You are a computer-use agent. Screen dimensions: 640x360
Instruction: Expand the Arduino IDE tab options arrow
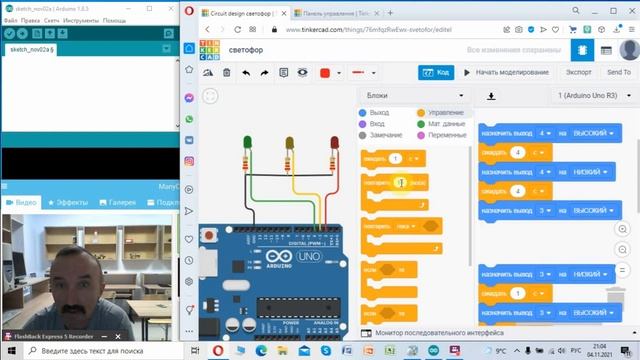pos(166,49)
